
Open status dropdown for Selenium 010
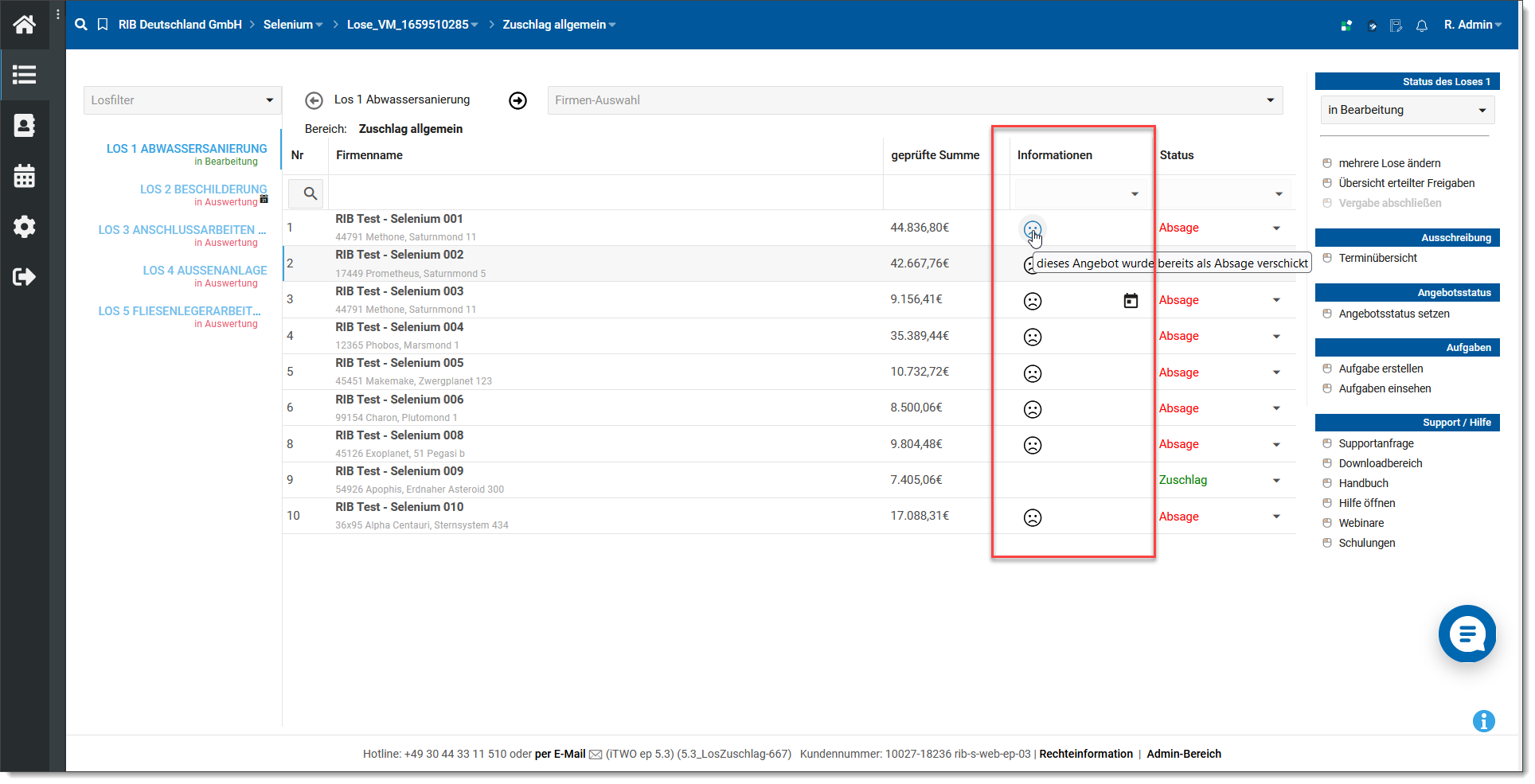[1276, 517]
